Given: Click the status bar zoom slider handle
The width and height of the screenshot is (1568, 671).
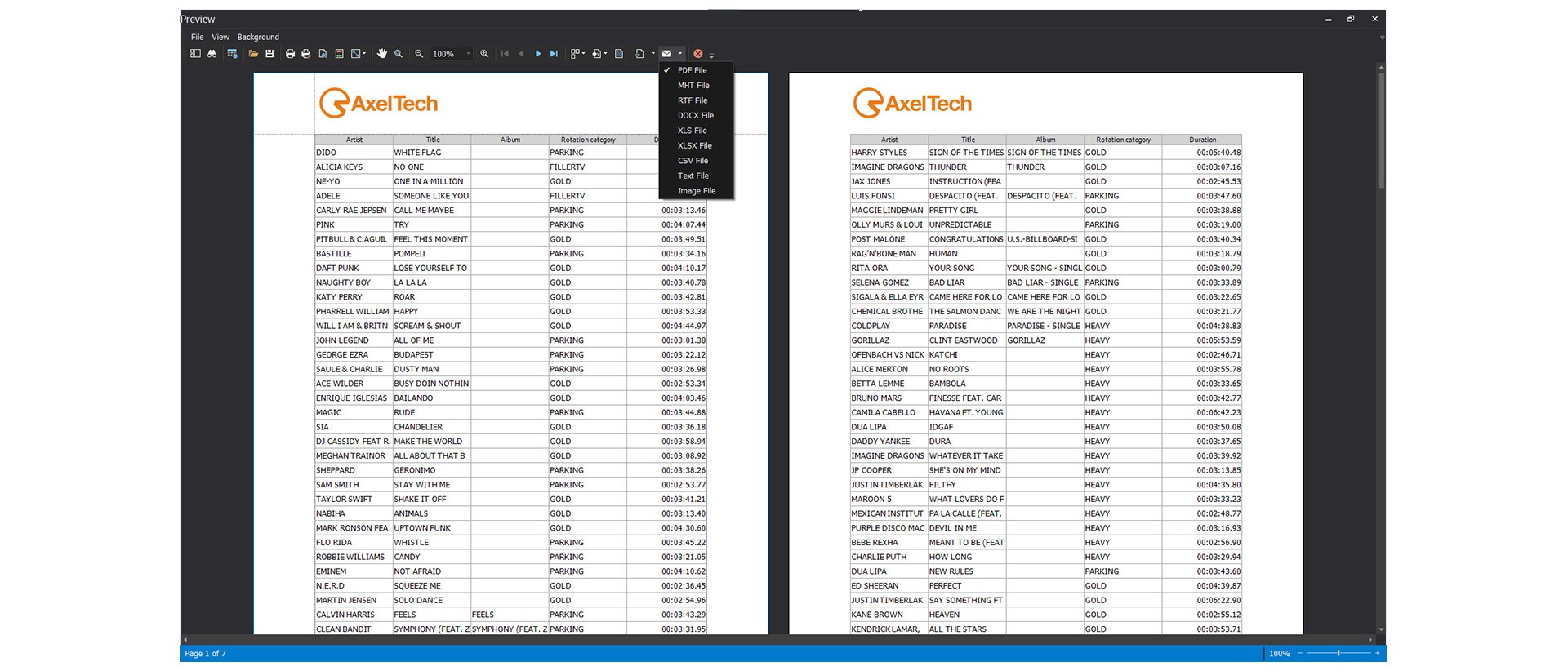Looking at the screenshot, I should [x=1338, y=653].
